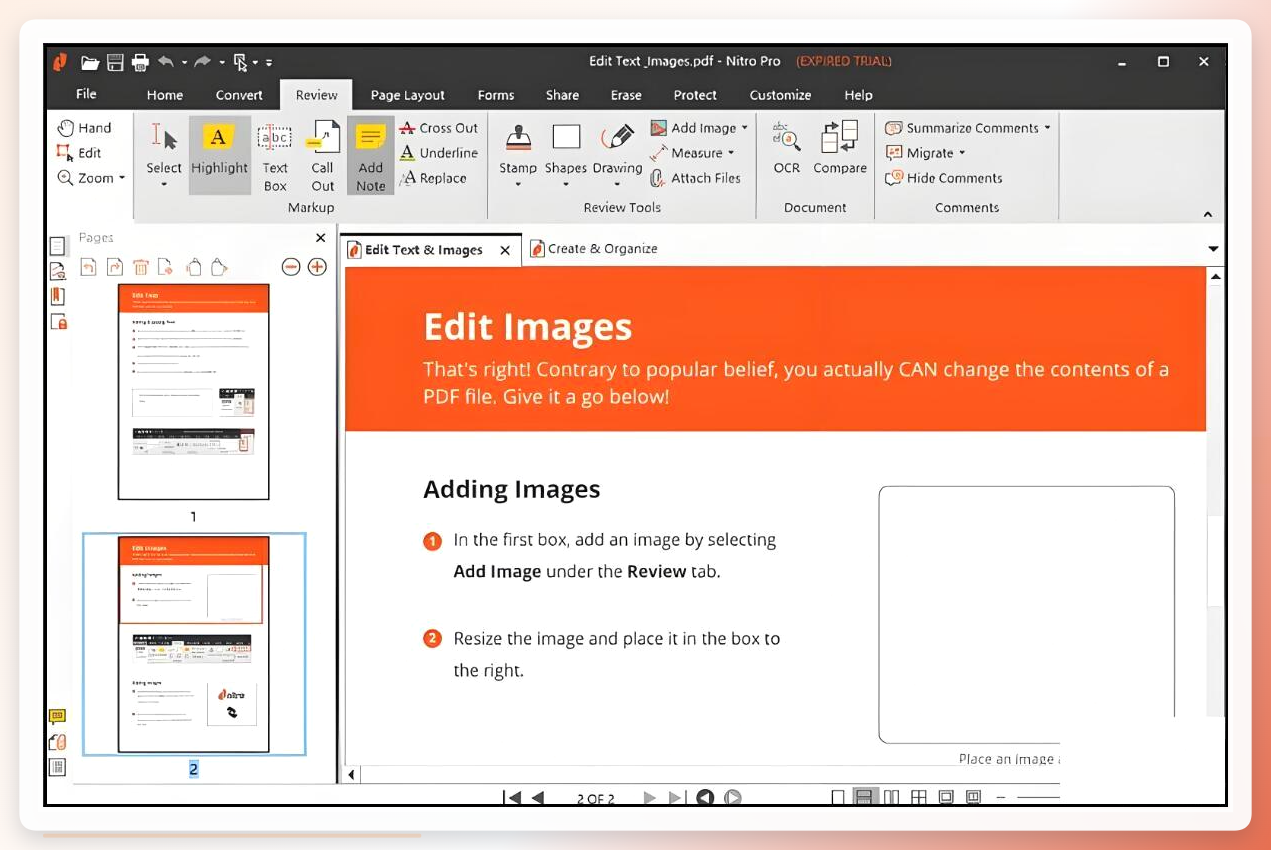Expand the Zoom dropdown arrow
The height and width of the screenshot is (850, 1271).
coord(122,178)
